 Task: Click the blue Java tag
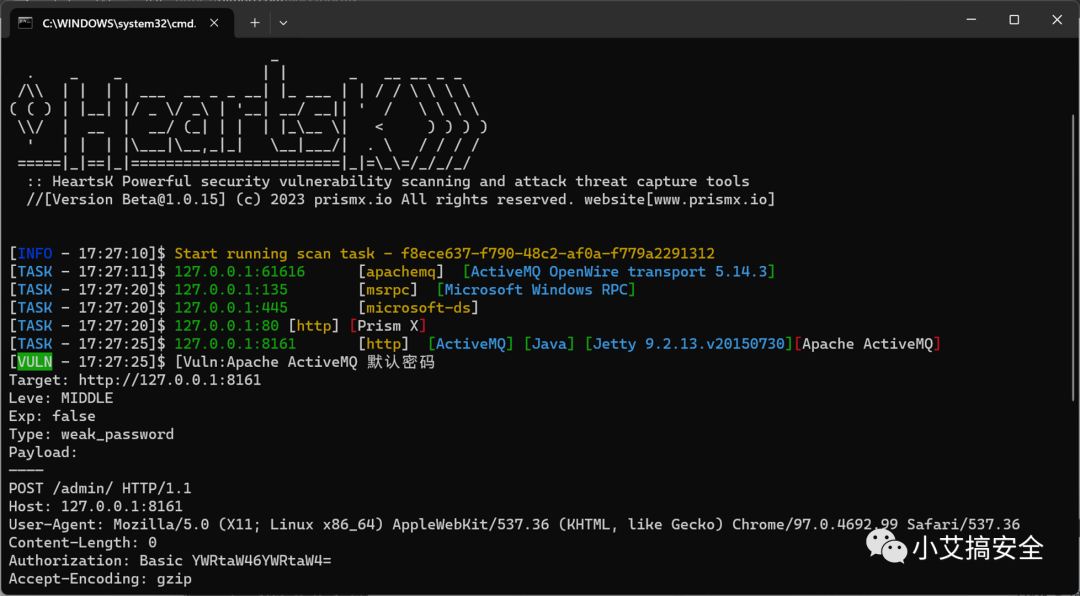[549, 343]
